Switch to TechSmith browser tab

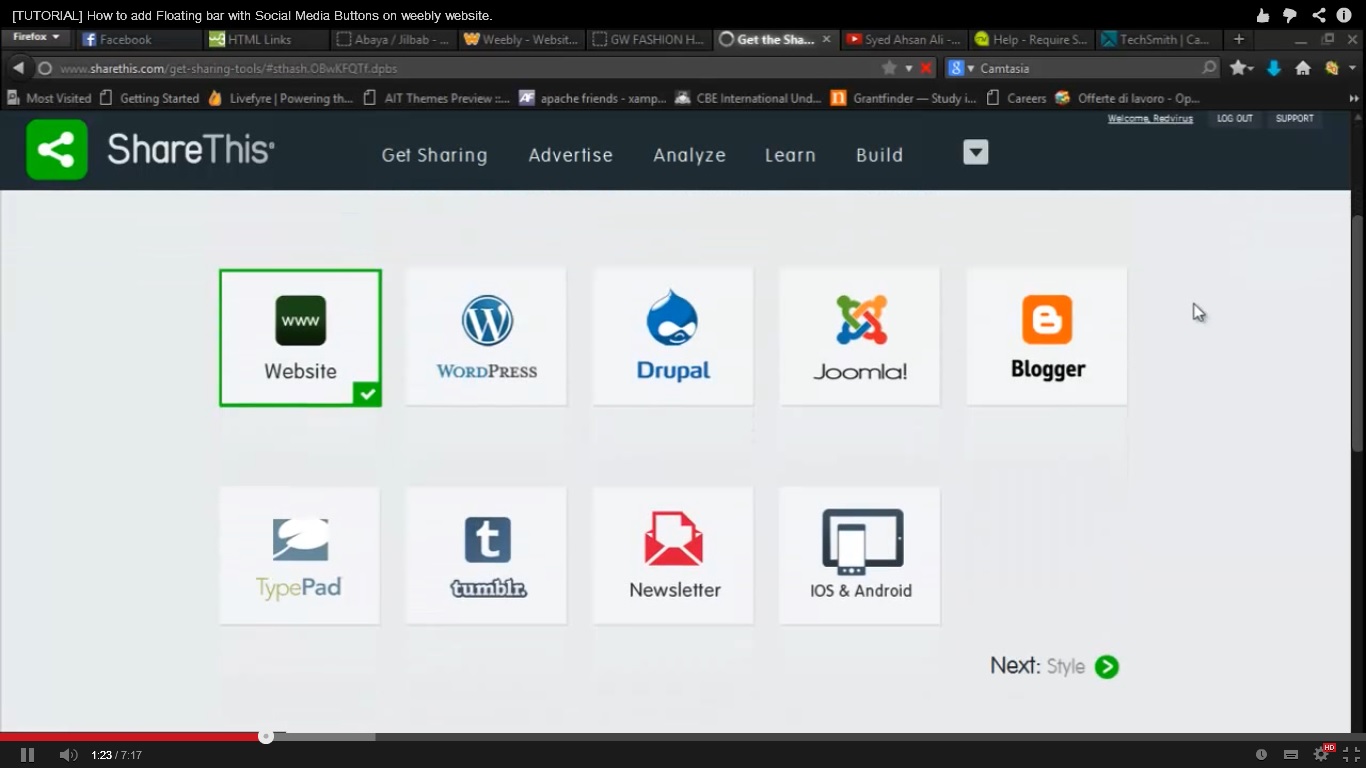tap(1157, 39)
